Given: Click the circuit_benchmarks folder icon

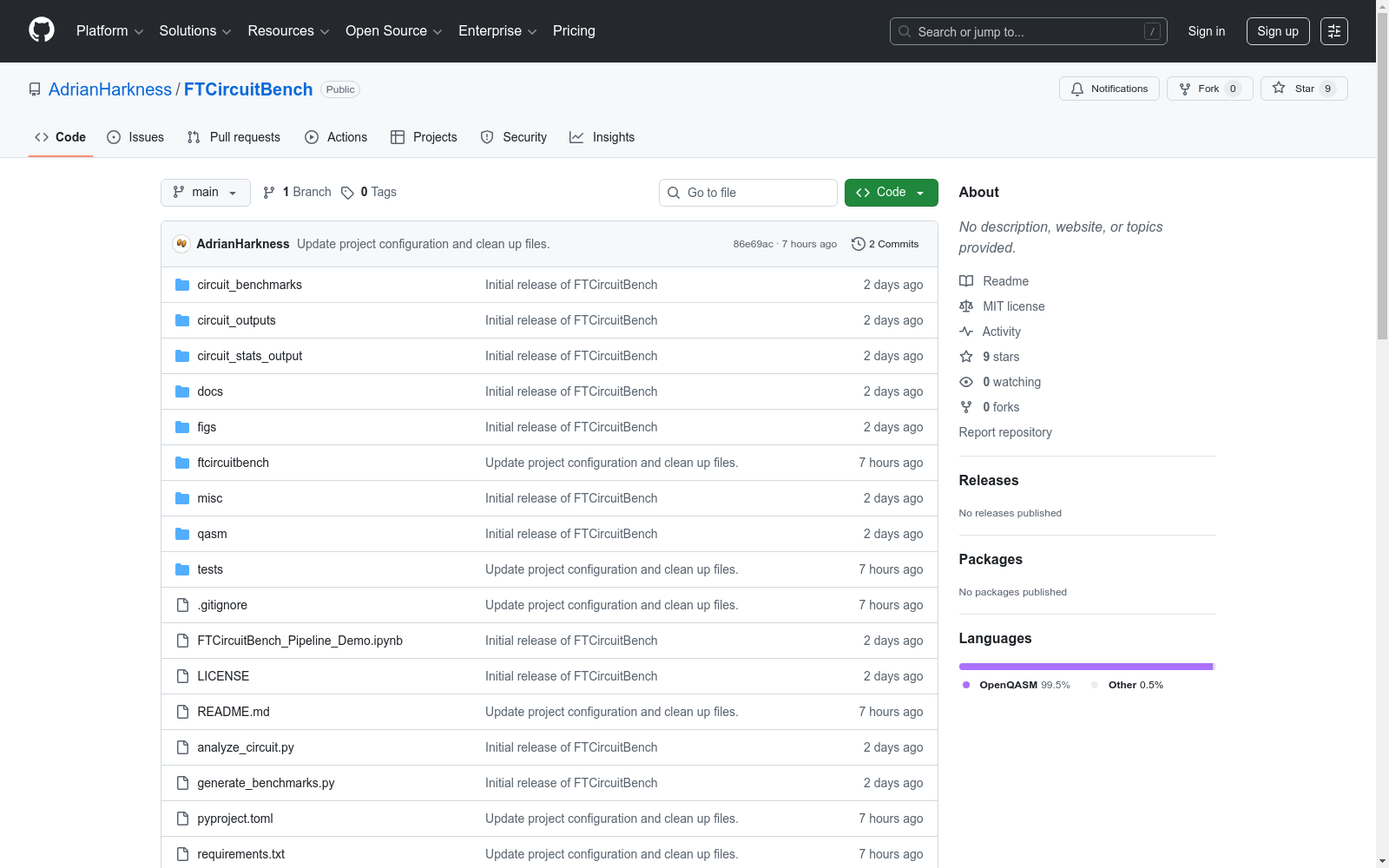Looking at the screenshot, I should point(182,285).
